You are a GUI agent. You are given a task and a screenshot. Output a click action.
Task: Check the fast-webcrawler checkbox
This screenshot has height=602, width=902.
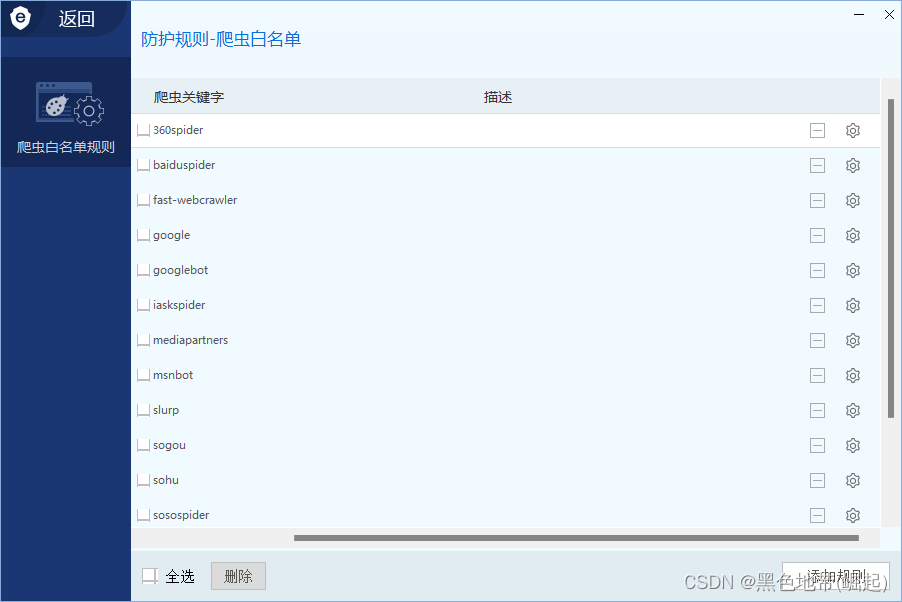(143, 200)
